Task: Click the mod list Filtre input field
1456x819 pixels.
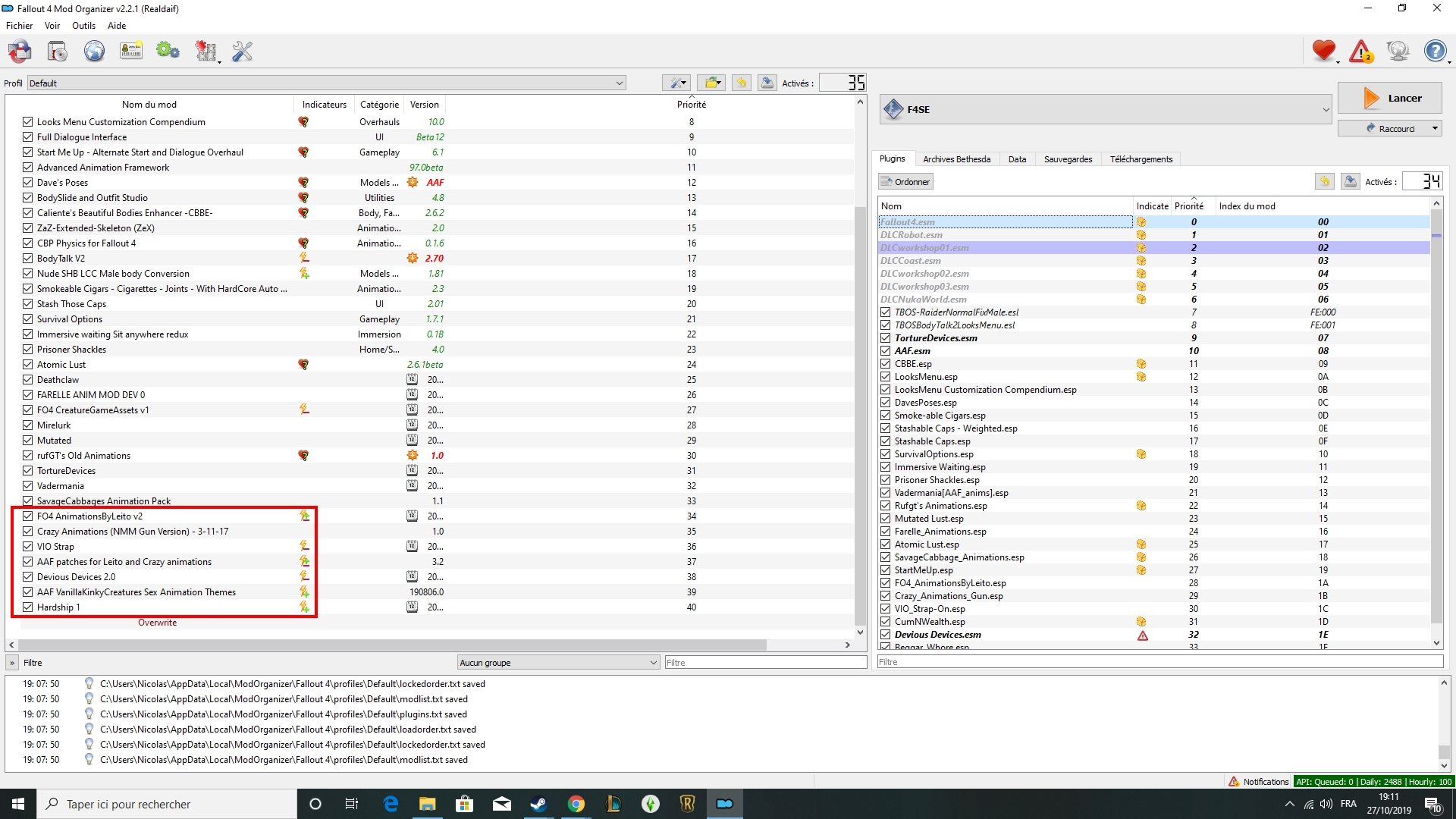Action: point(765,662)
